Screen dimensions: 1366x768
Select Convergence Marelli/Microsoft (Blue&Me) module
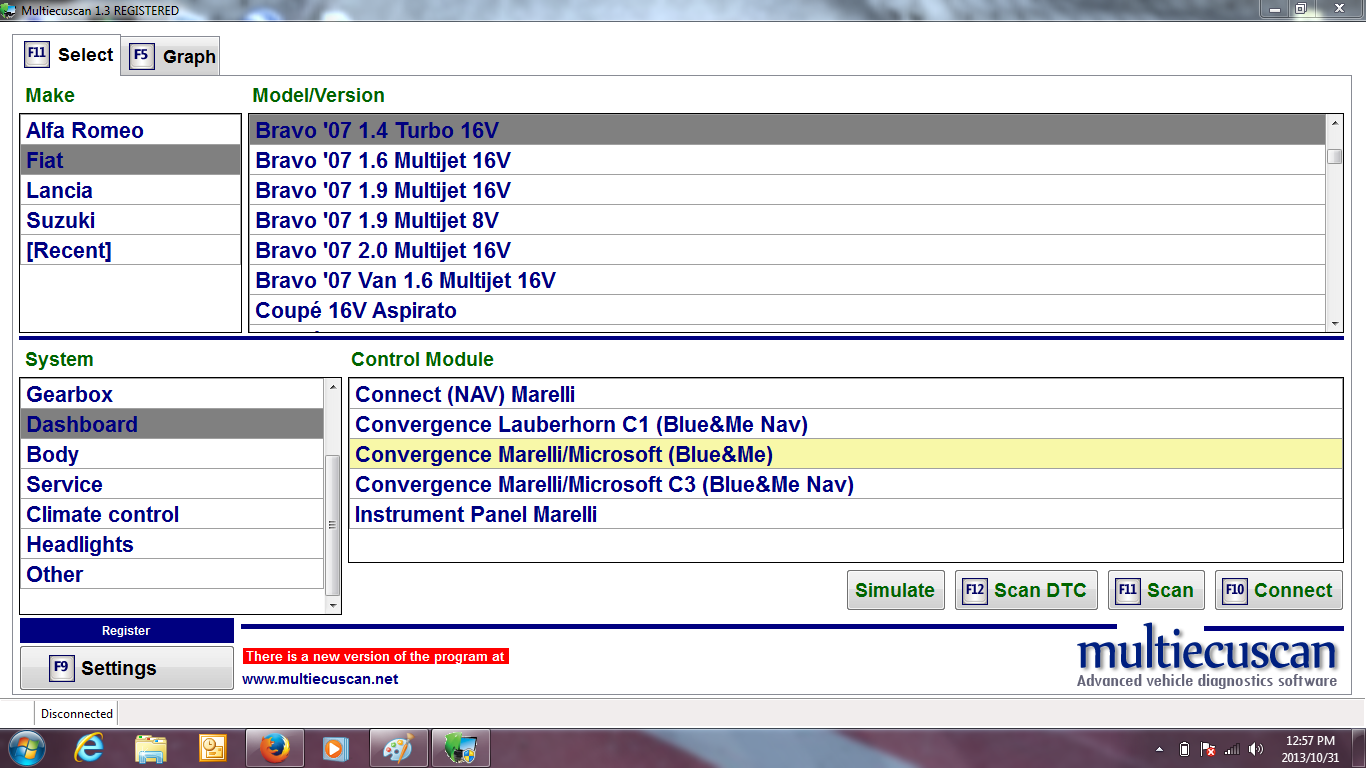click(845, 454)
